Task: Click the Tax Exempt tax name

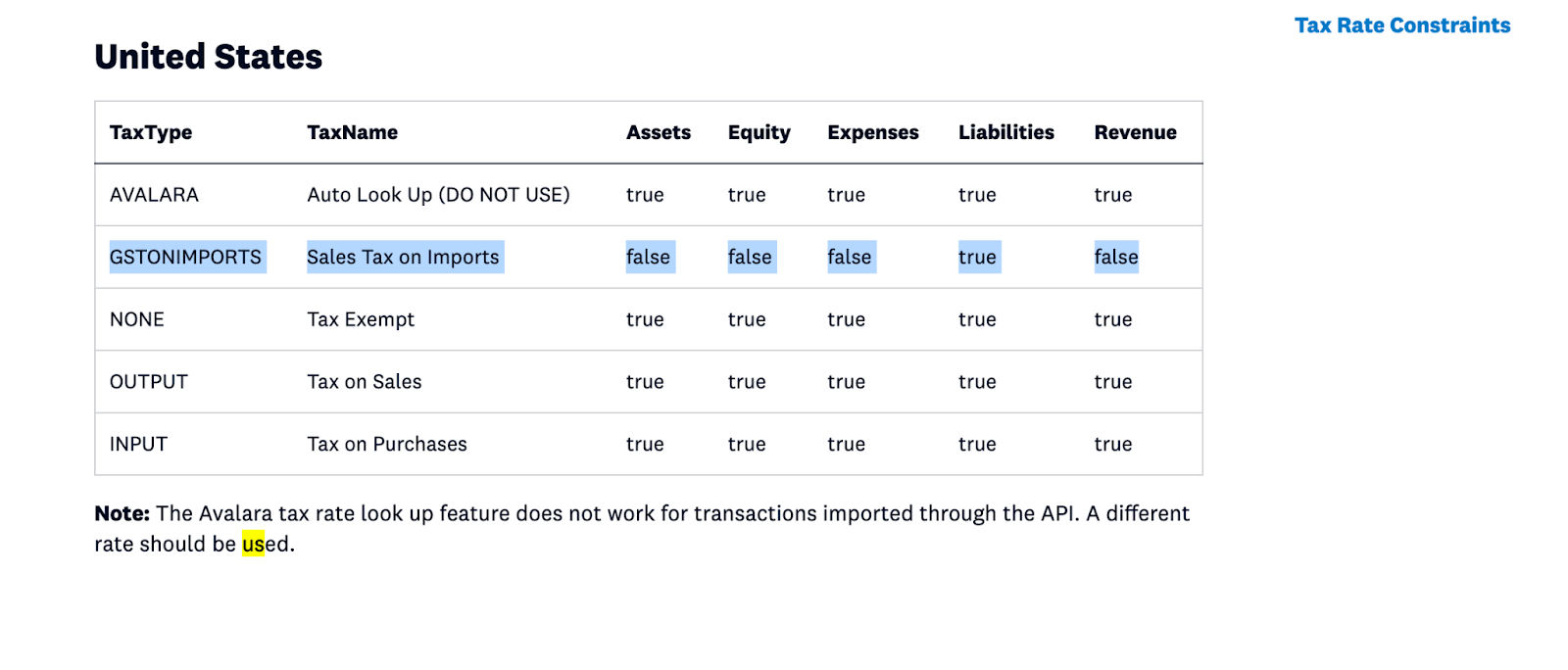Action: [x=361, y=319]
